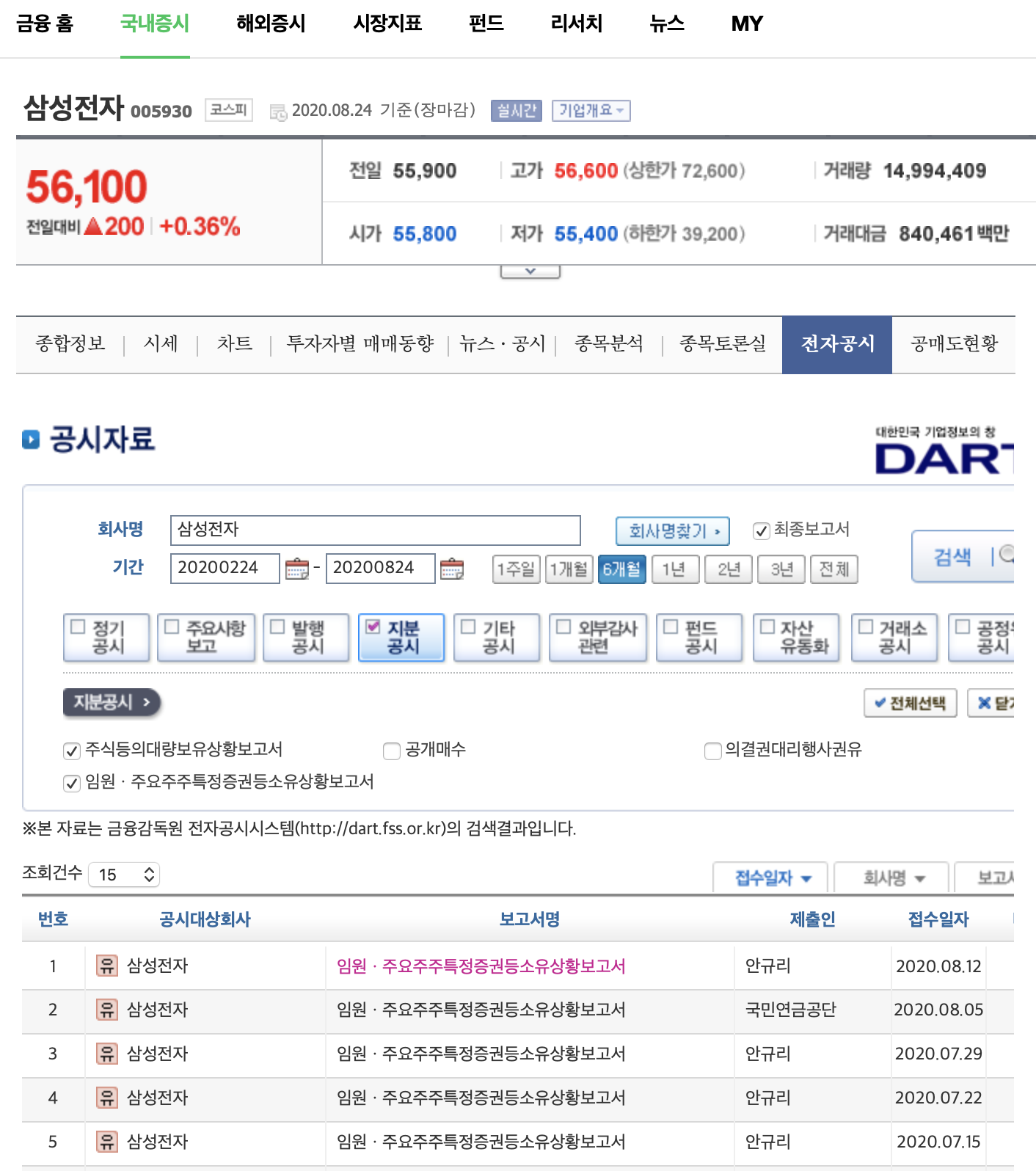This screenshot has width=1036, height=1171.
Task: Switch to 차트 tab
Action: click(x=235, y=343)
